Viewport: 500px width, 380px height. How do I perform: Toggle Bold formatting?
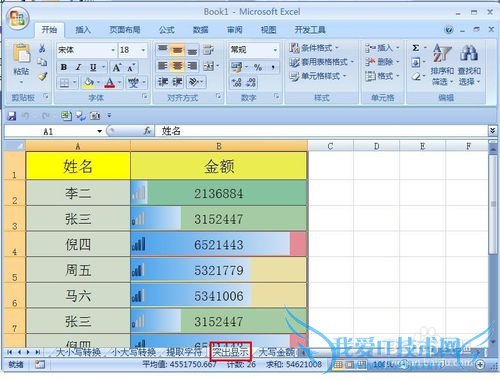pyautogui.click(x=64, y=68)
